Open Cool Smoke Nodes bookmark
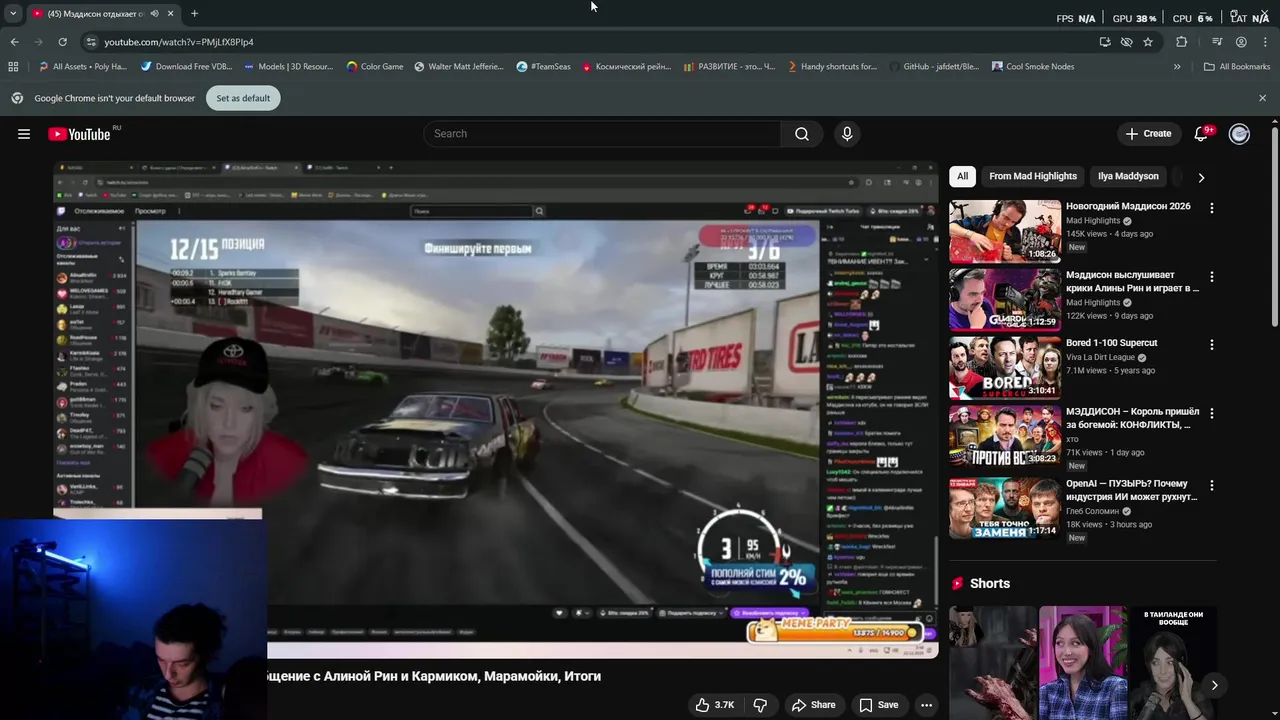This screenshot has width=1280, height=720. tap(1033, 67)
